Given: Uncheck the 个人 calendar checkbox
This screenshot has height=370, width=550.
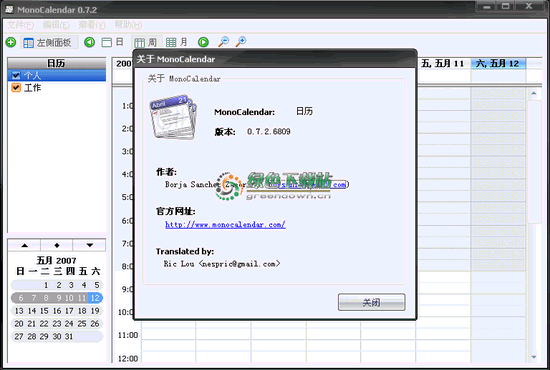Looking at the screenshot, I should [x=16, y=75].
